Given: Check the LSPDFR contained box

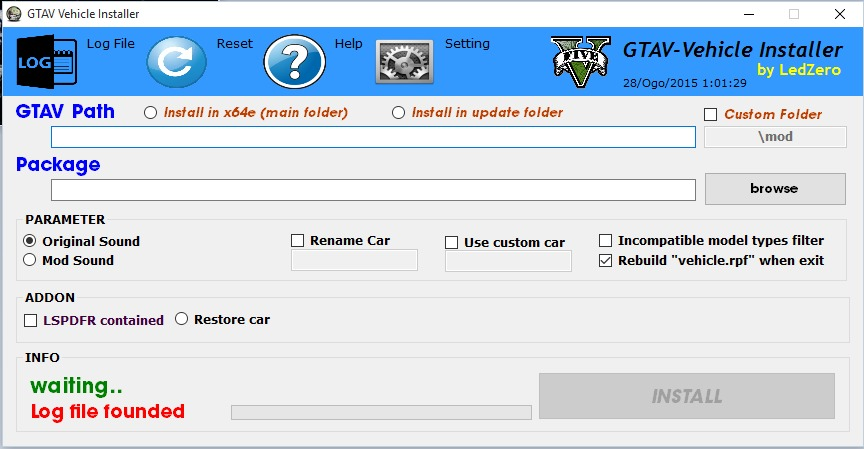Looking at the screenshot, I should pos(30,321).
